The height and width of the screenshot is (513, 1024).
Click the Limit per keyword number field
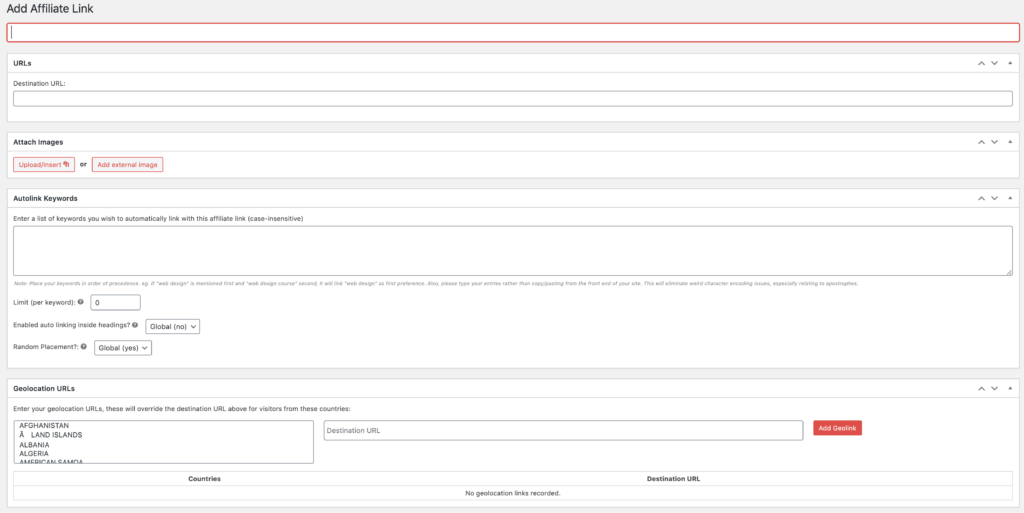(115, 303)
